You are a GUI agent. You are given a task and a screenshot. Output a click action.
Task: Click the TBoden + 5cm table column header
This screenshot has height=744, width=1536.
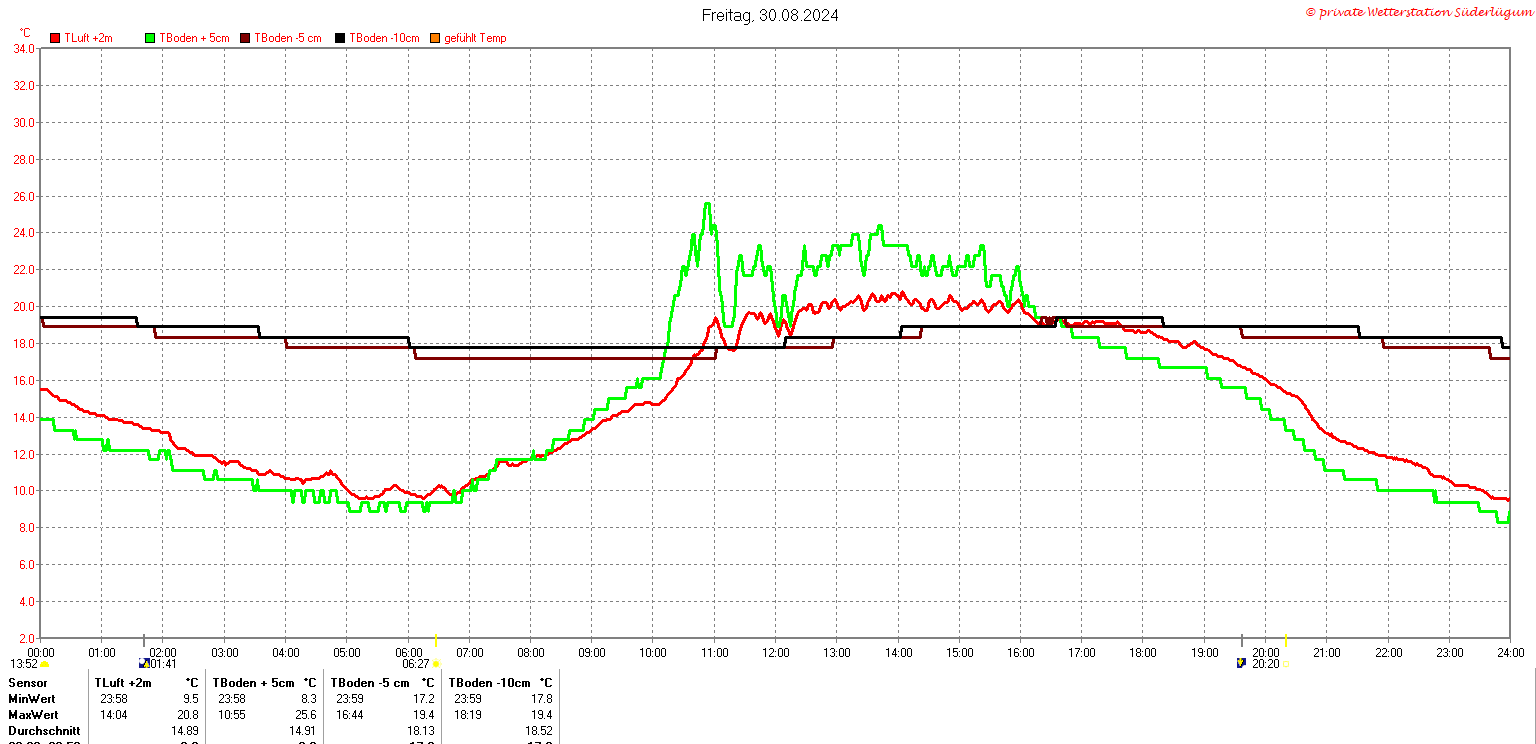tap(254, 682)
